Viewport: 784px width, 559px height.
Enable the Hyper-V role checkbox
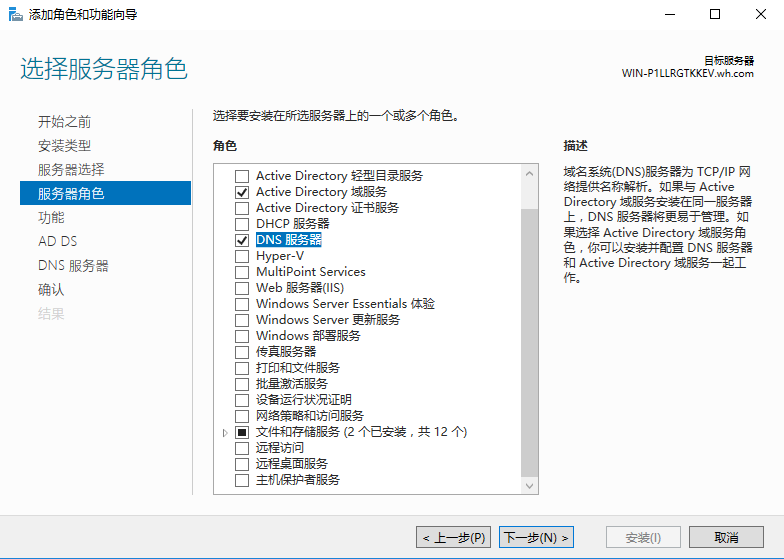(241, 256)
